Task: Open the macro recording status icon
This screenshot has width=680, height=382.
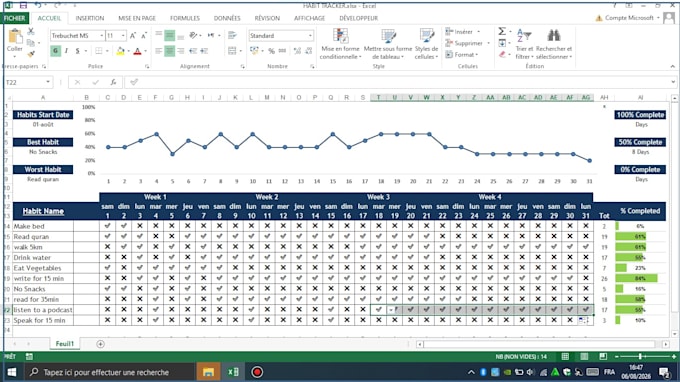Action: [29, 356]
